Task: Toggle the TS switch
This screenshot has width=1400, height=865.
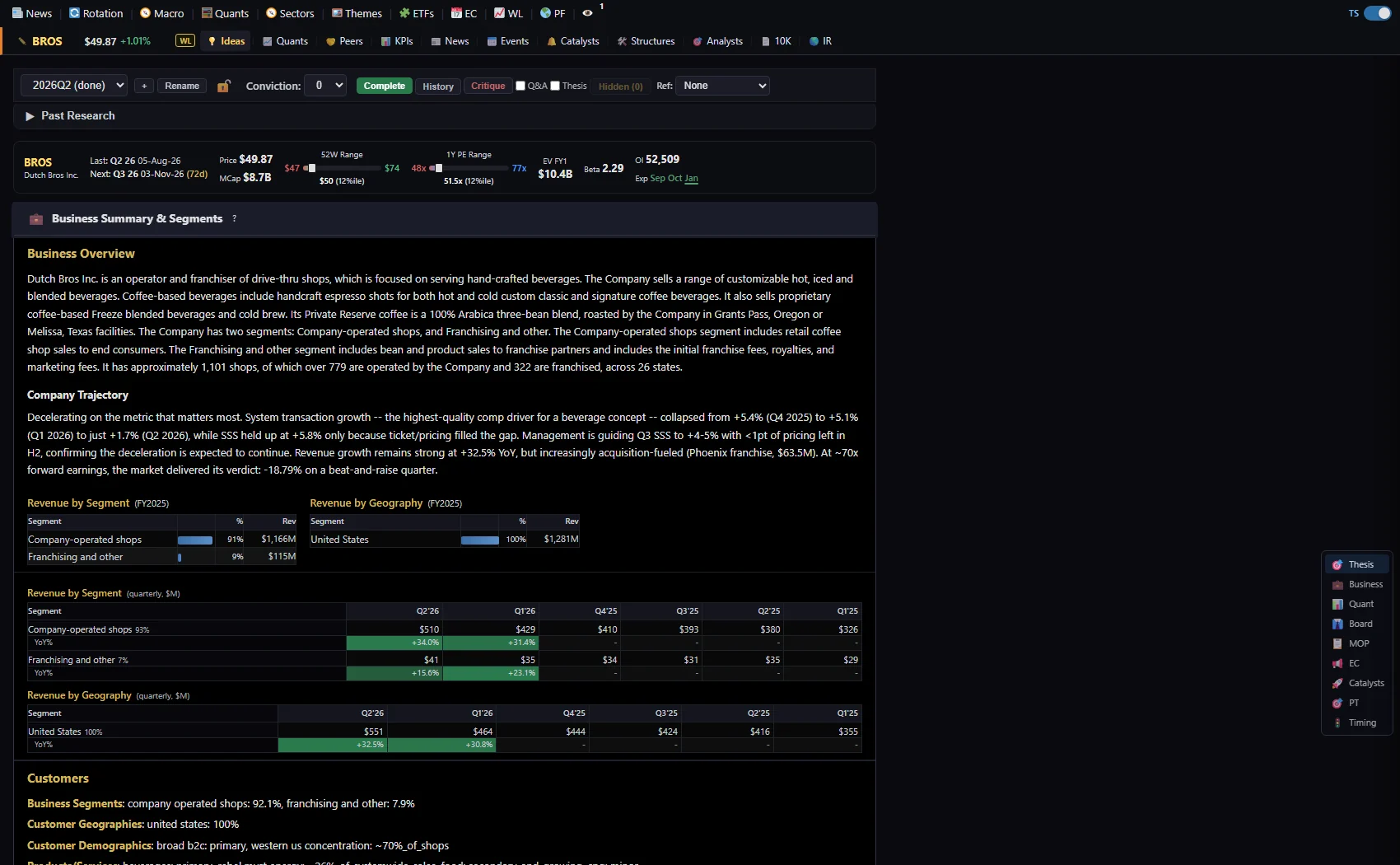Action: click(1377, 13)
